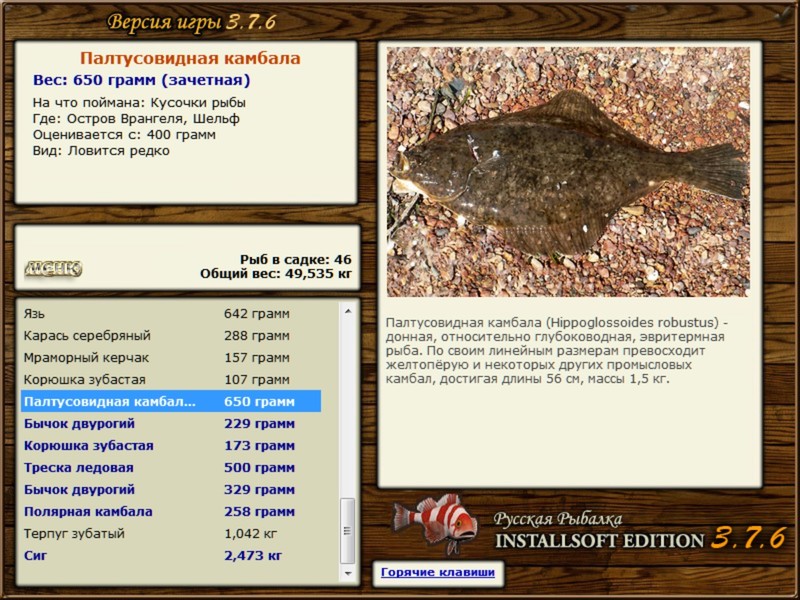Select Корюшка зубастая 107 грамм row

tap(171, 380)
